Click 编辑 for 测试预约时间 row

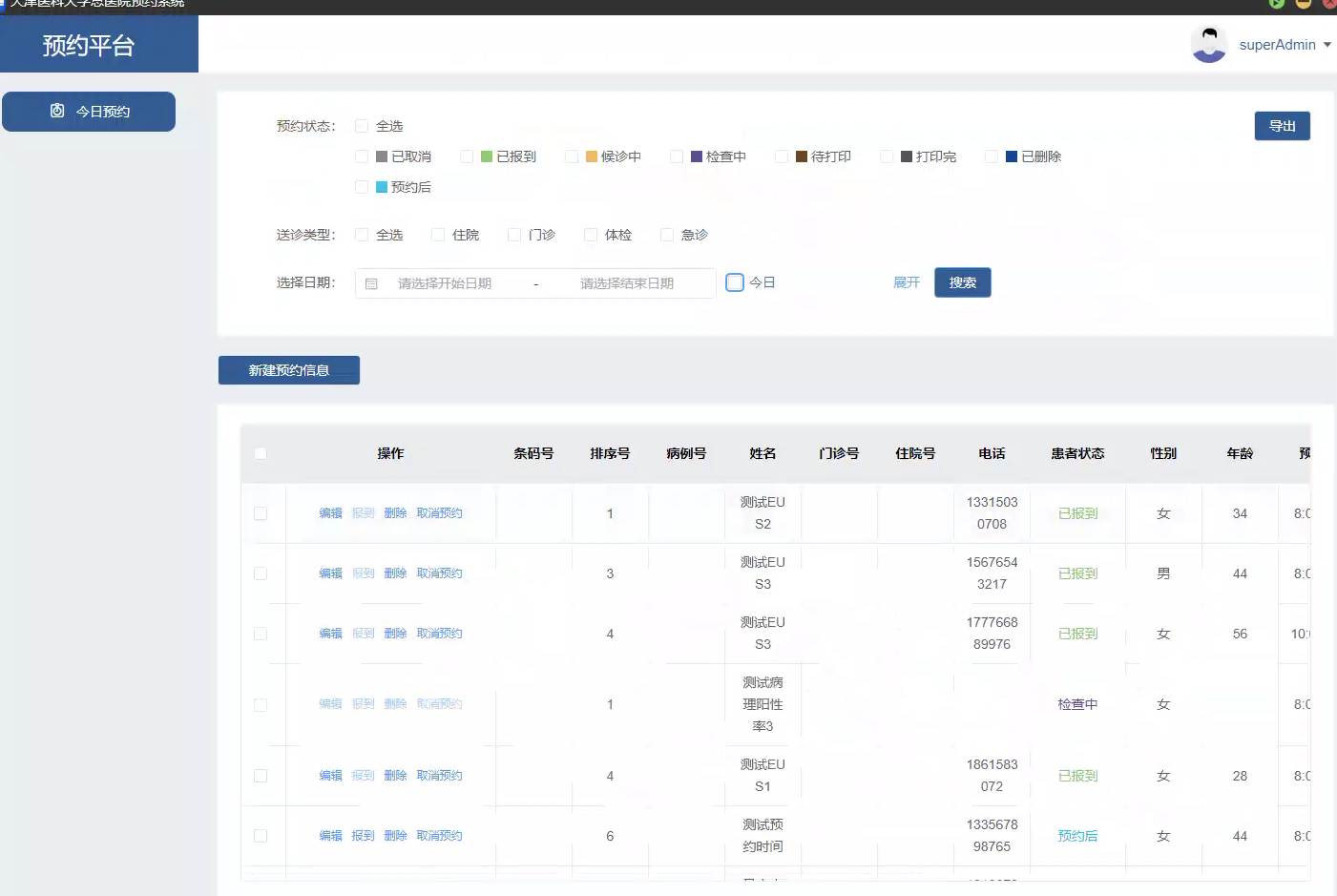click(x=330, y=836)
